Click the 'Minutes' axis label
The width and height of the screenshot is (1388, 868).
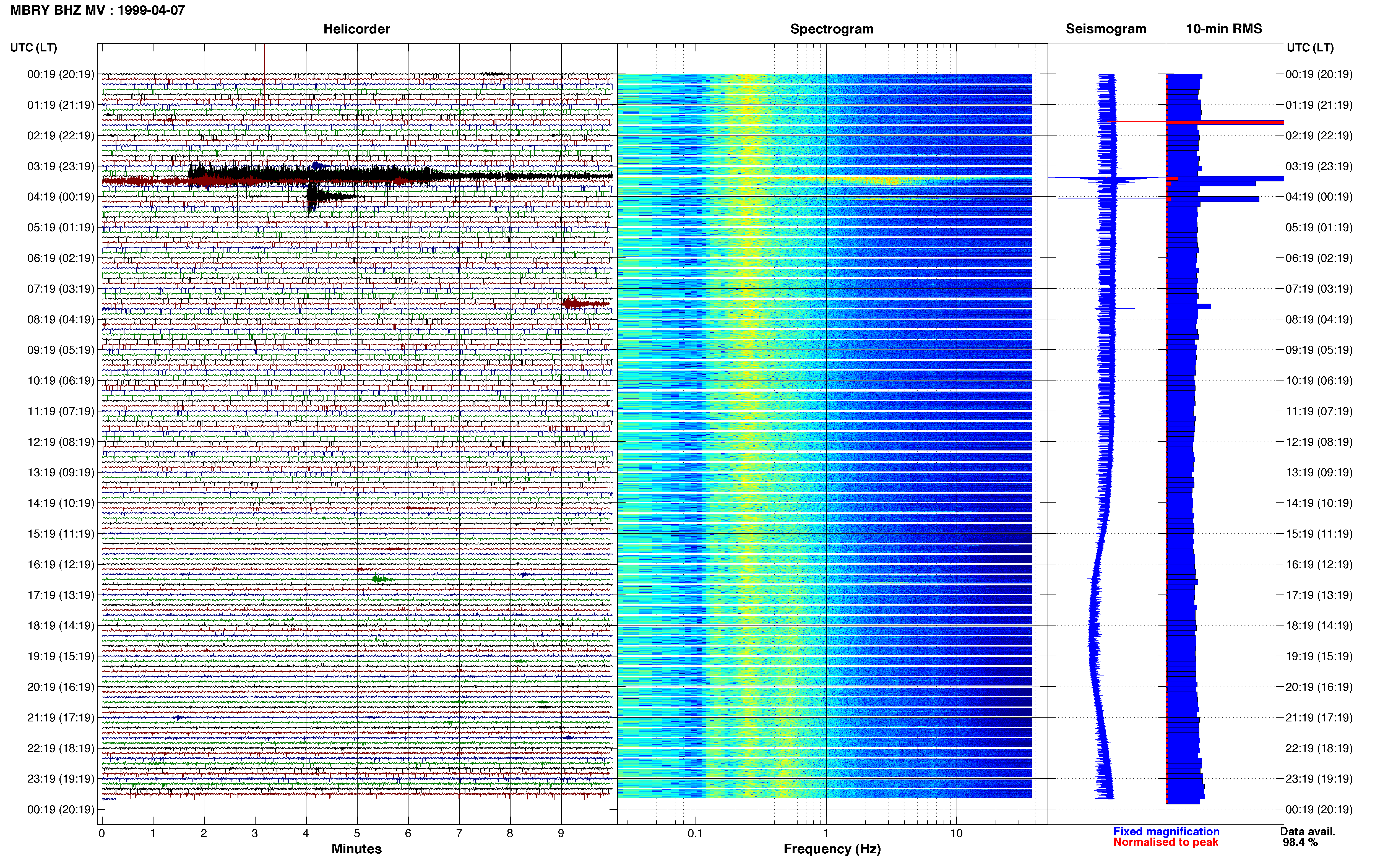click(x=356, y=849)
